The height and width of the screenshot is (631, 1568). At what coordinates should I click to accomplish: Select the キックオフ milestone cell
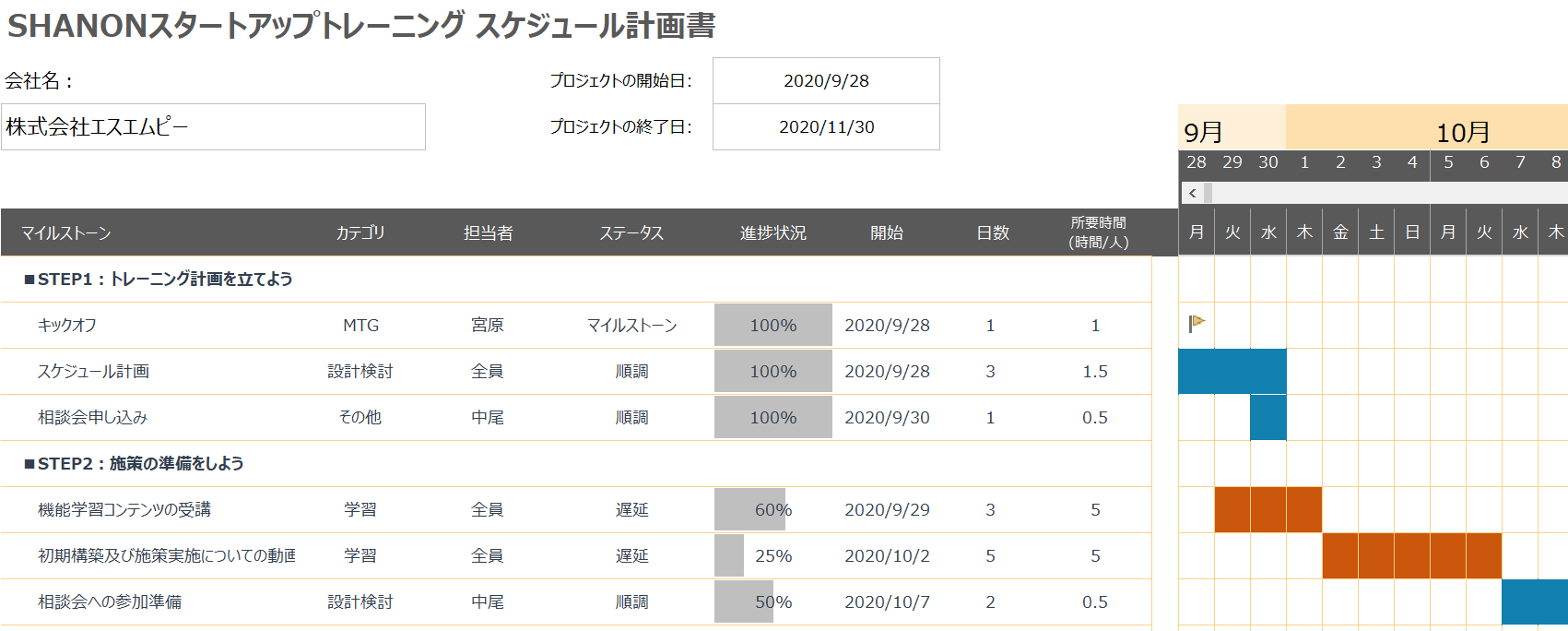pos(66,325)
